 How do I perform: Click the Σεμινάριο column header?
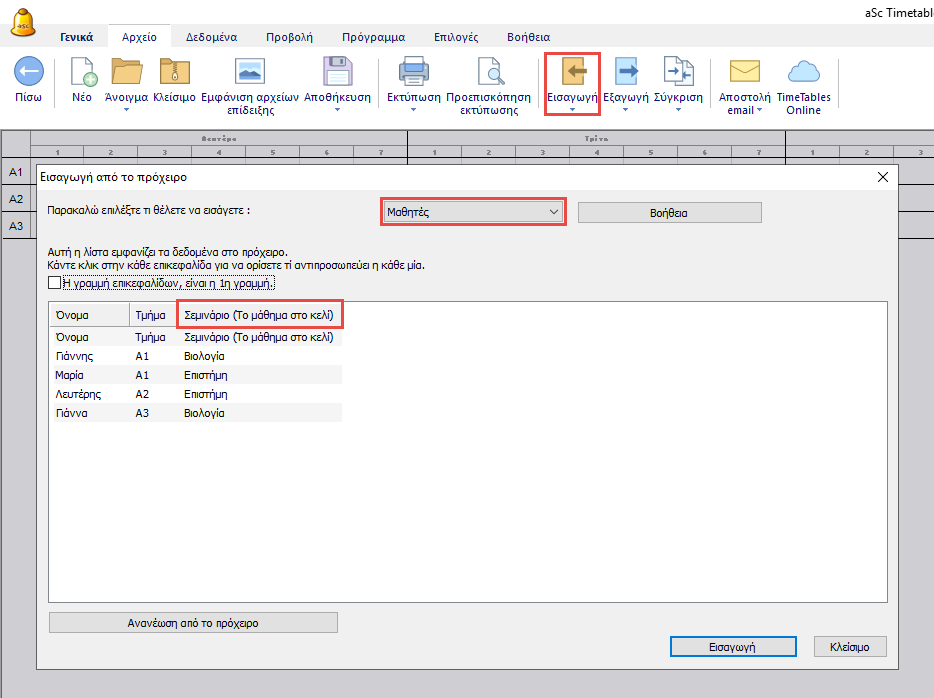click(x=259, y=315)
